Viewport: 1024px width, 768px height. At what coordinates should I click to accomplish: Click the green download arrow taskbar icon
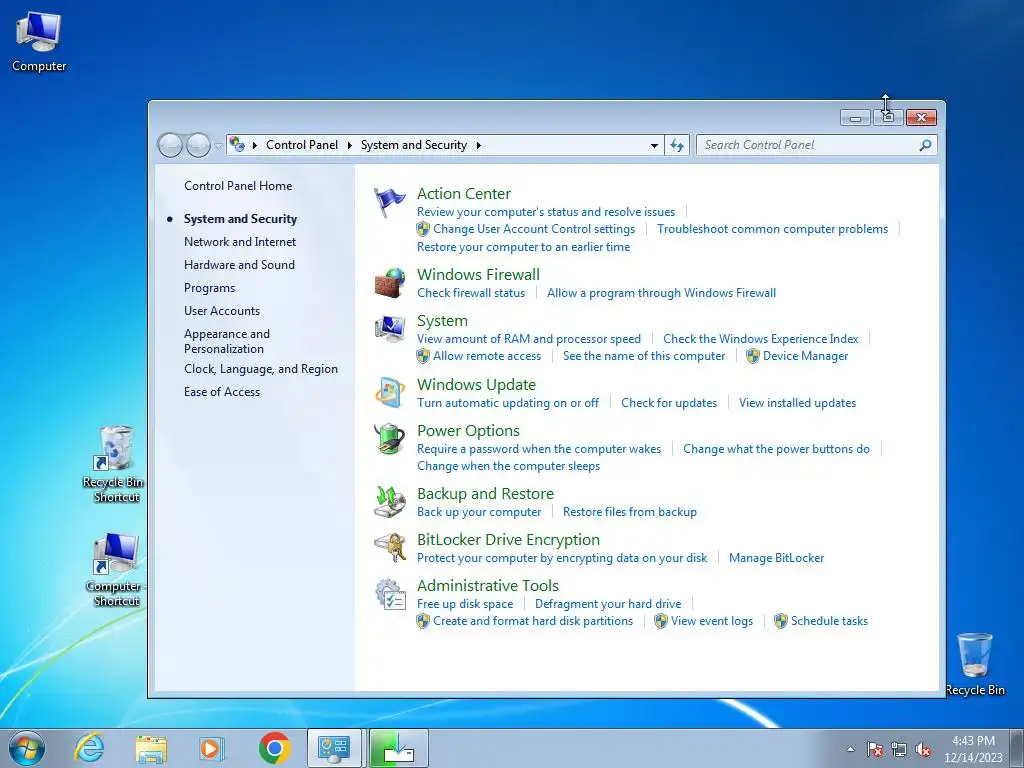[399, 748]
